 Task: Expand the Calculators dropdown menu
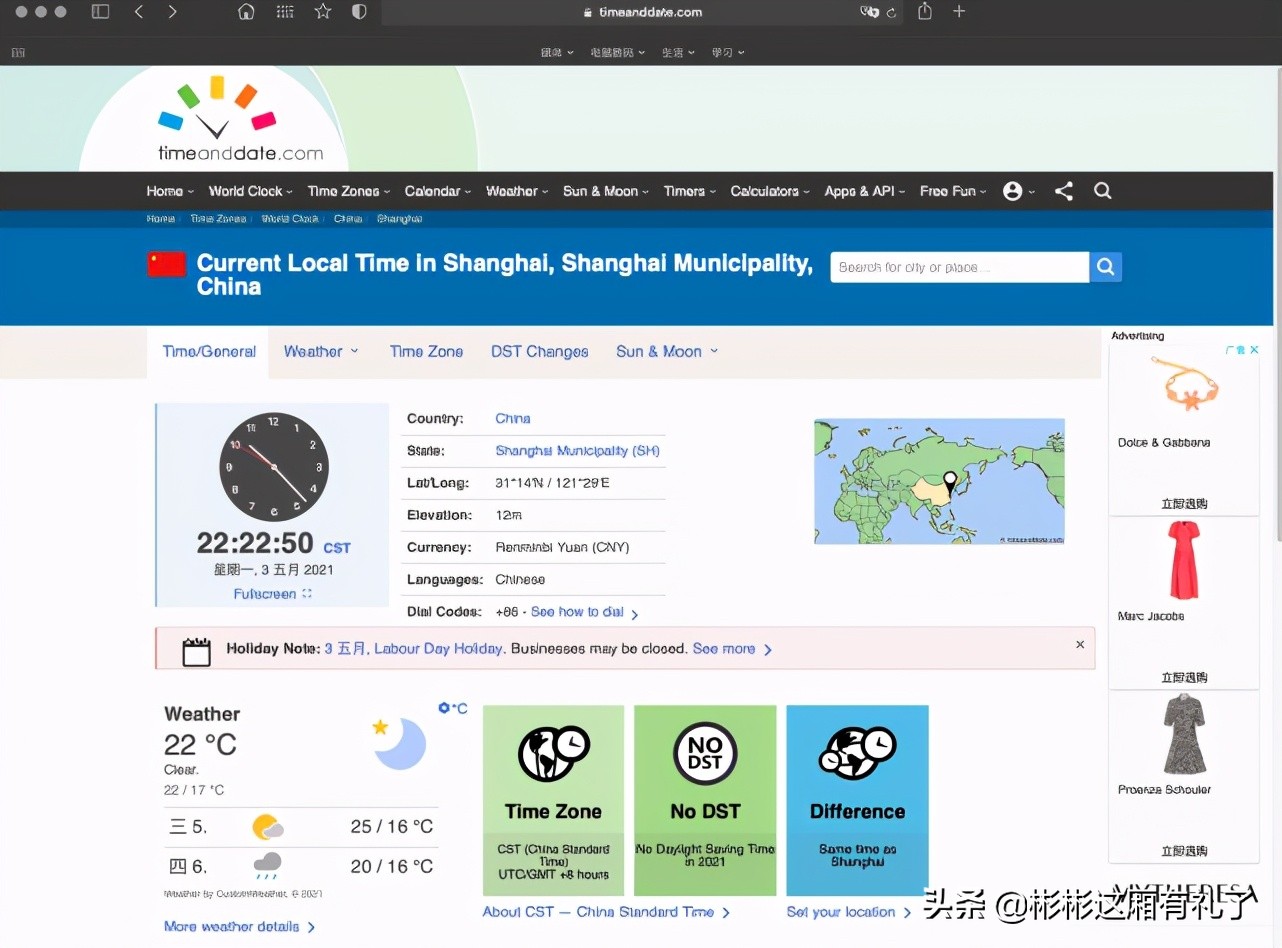[769, 191]
